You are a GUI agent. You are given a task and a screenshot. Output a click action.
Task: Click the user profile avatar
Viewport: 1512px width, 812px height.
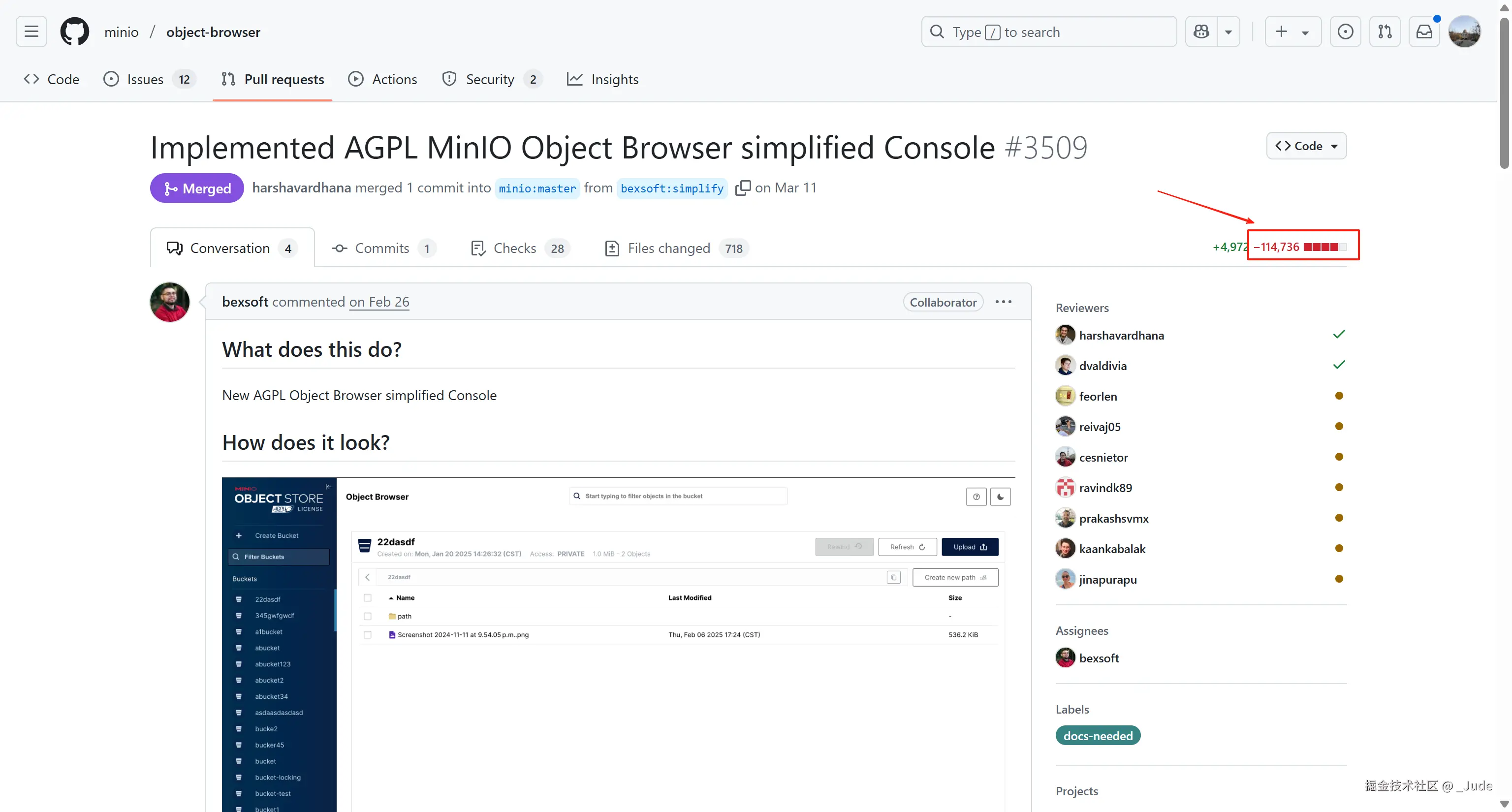1464,31
